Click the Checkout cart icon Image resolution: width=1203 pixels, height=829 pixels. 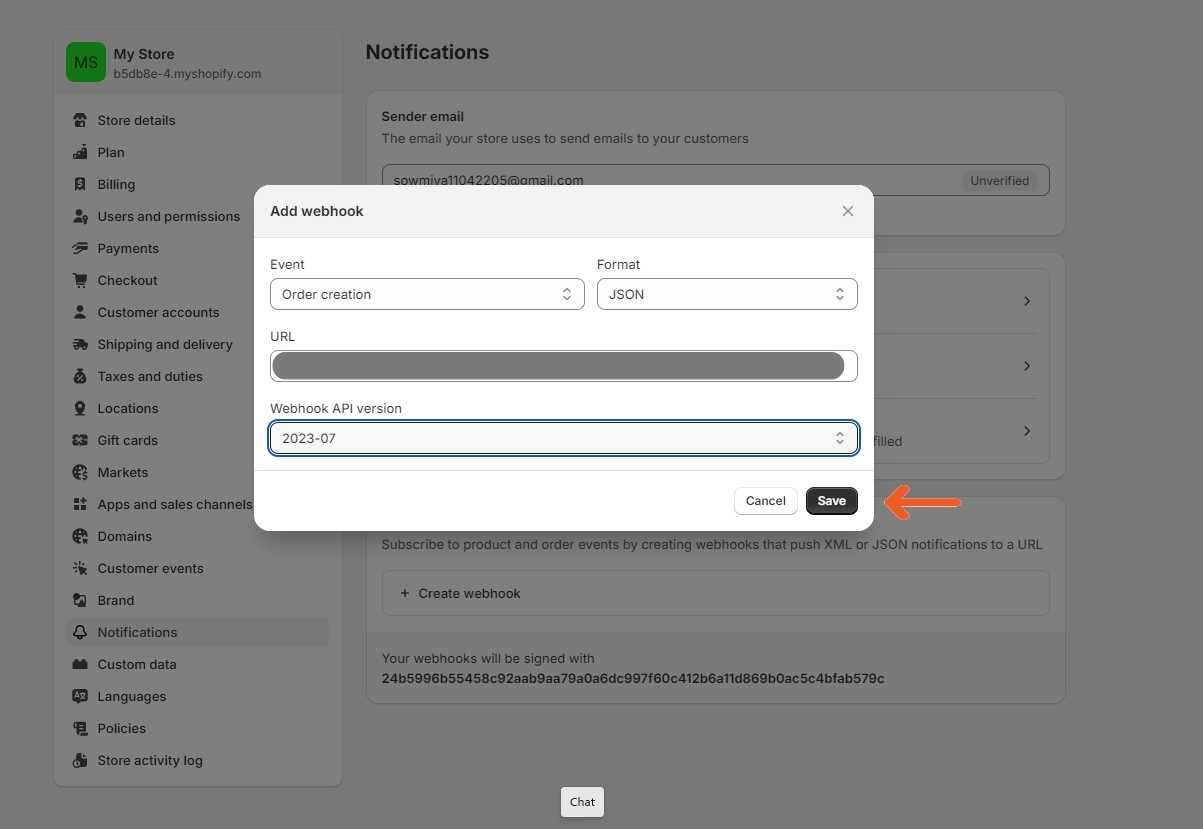coord(80,280)
